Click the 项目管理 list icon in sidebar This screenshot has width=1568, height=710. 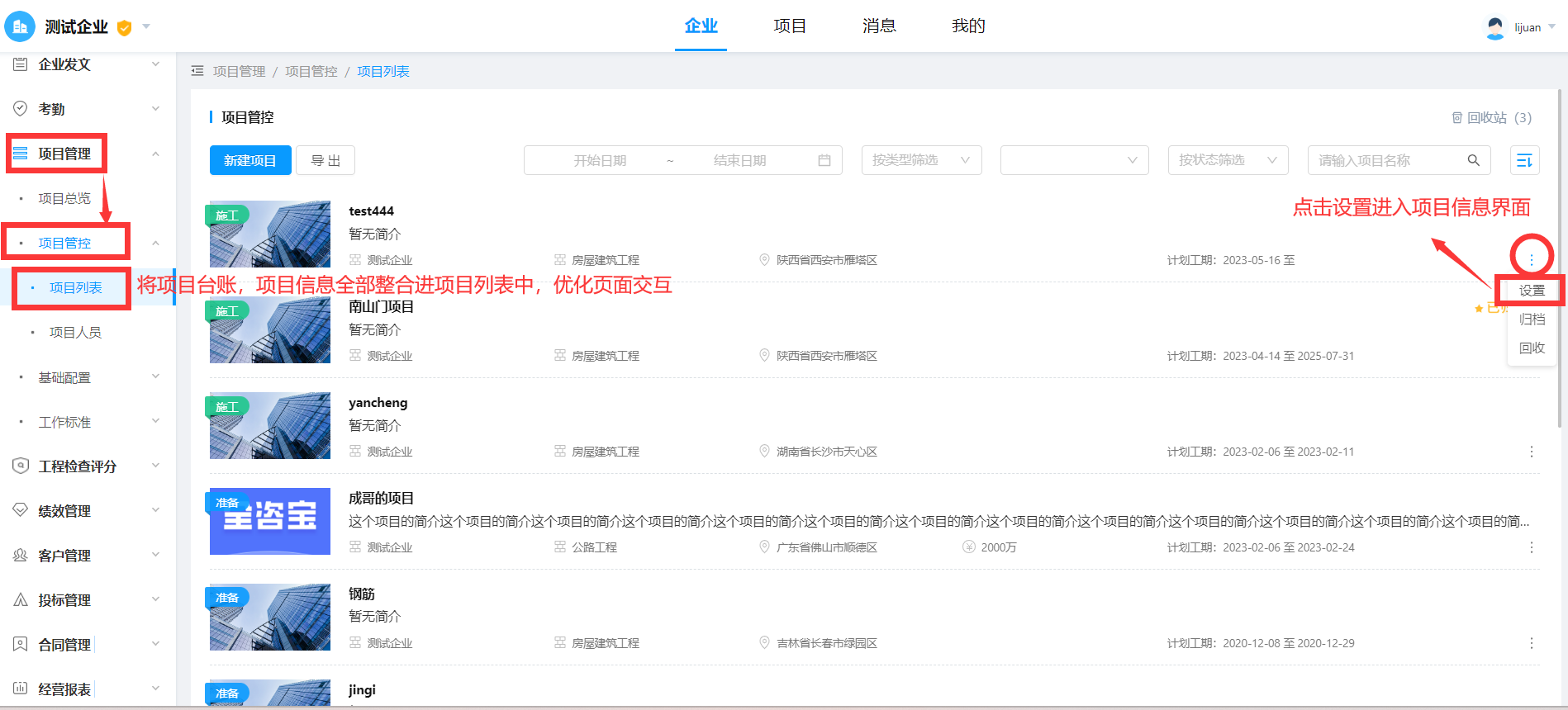[21, 154]
